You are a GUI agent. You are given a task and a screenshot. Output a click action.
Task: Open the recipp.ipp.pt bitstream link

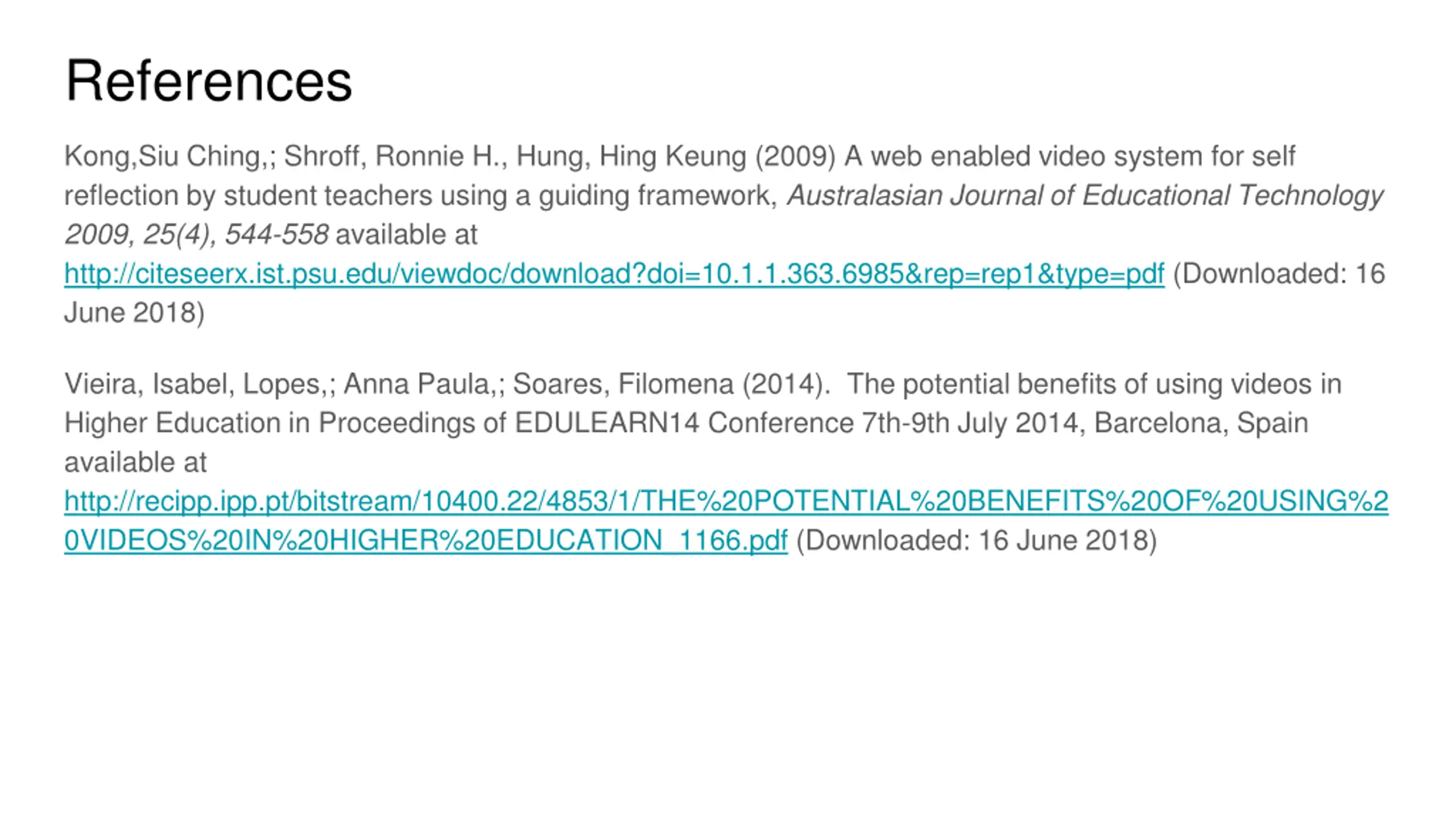pyautogui.click(x=726, y=501)
